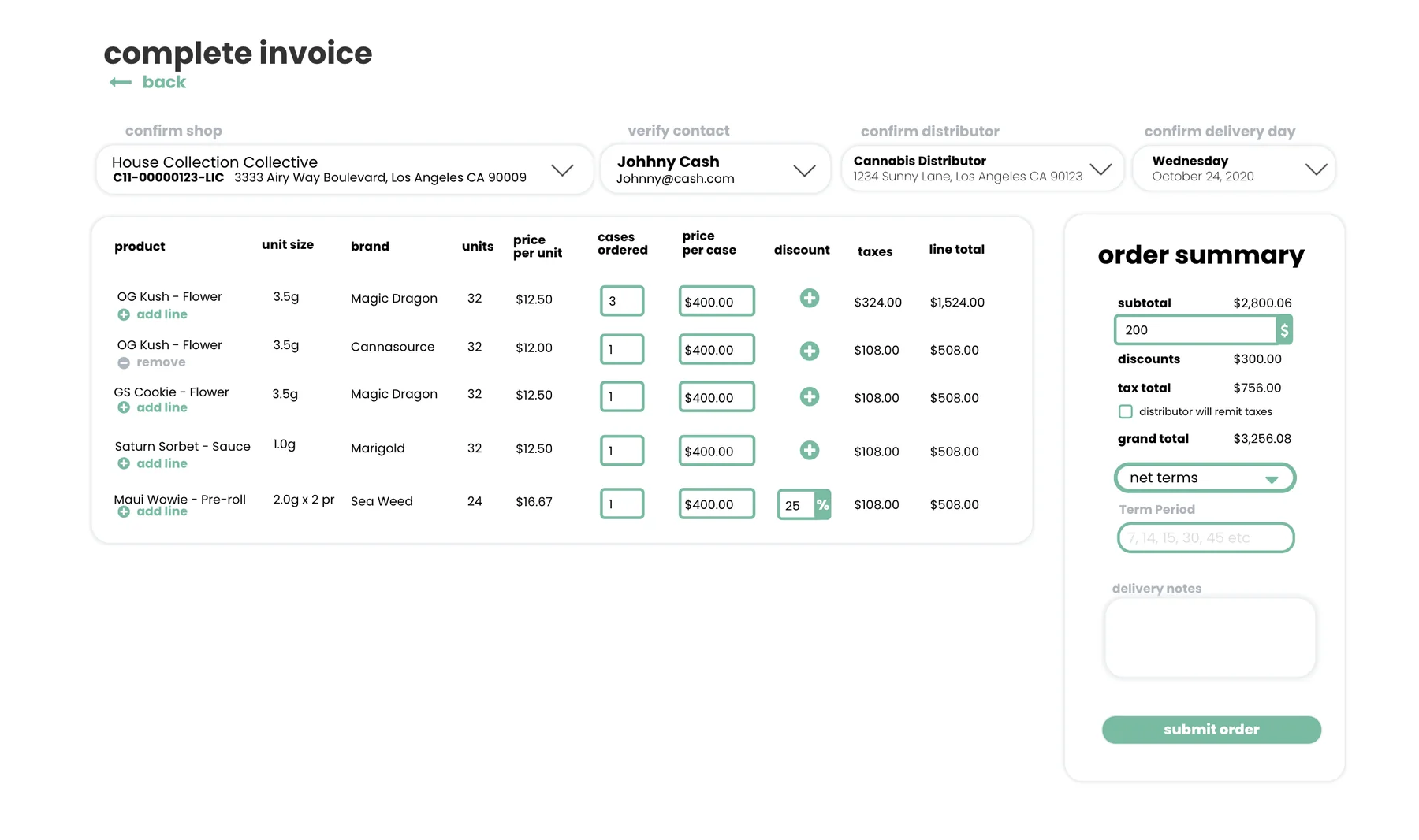Click price per case for GS Cookie
Viewport: 1419px width, 840px height.
coord(717,396)
